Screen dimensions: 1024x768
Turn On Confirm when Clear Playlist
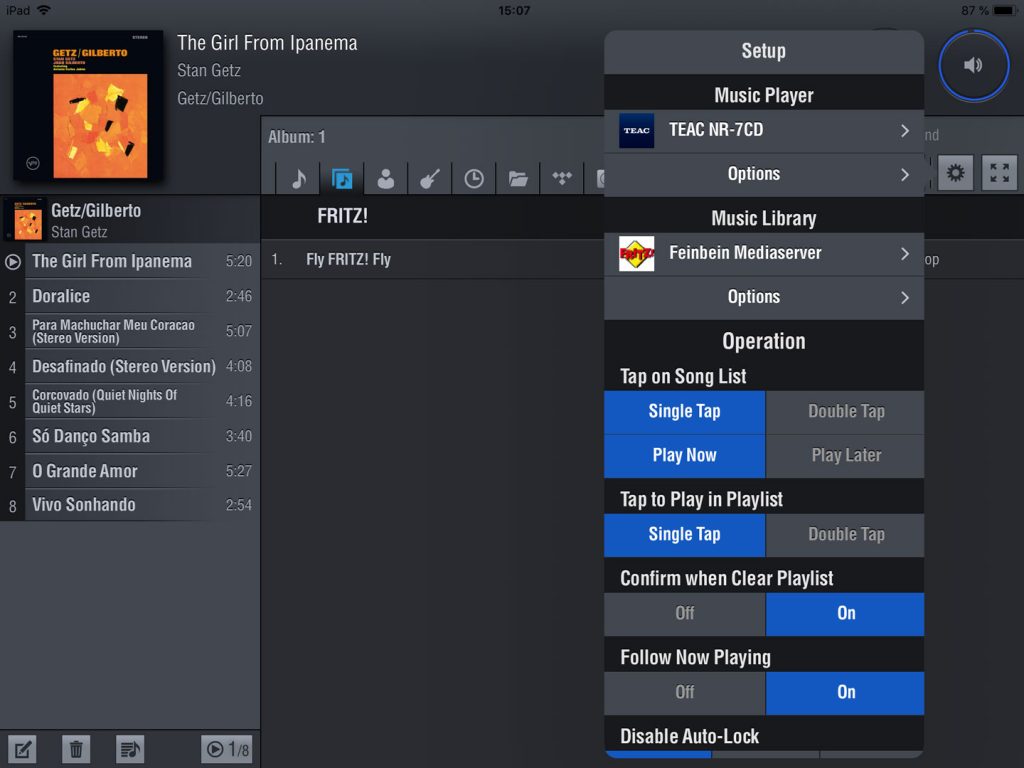click(846, 613)
